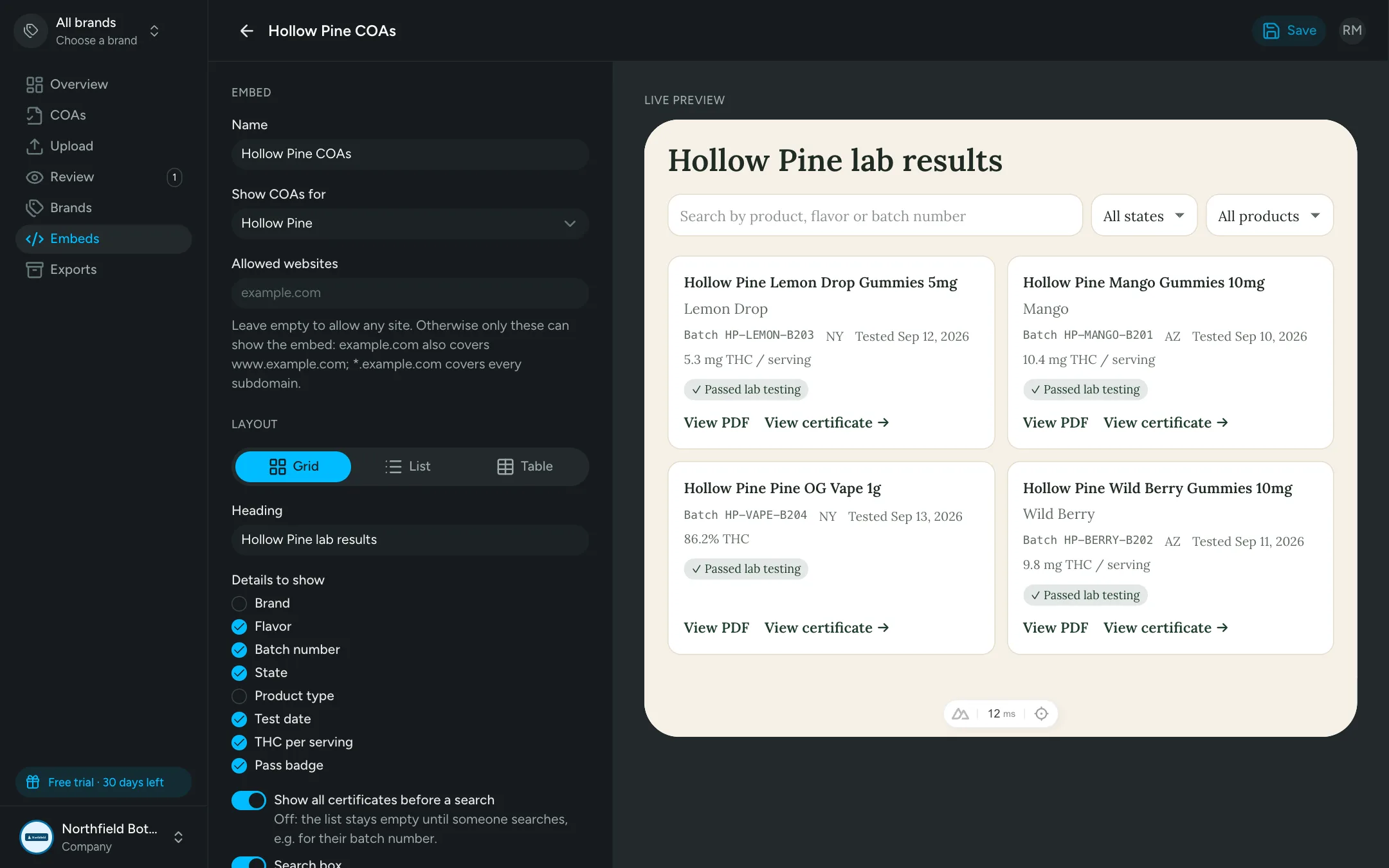Viewport: 1389px width, 868px height.
Task: Select the Grid layout option
Action: coord(293,467)
